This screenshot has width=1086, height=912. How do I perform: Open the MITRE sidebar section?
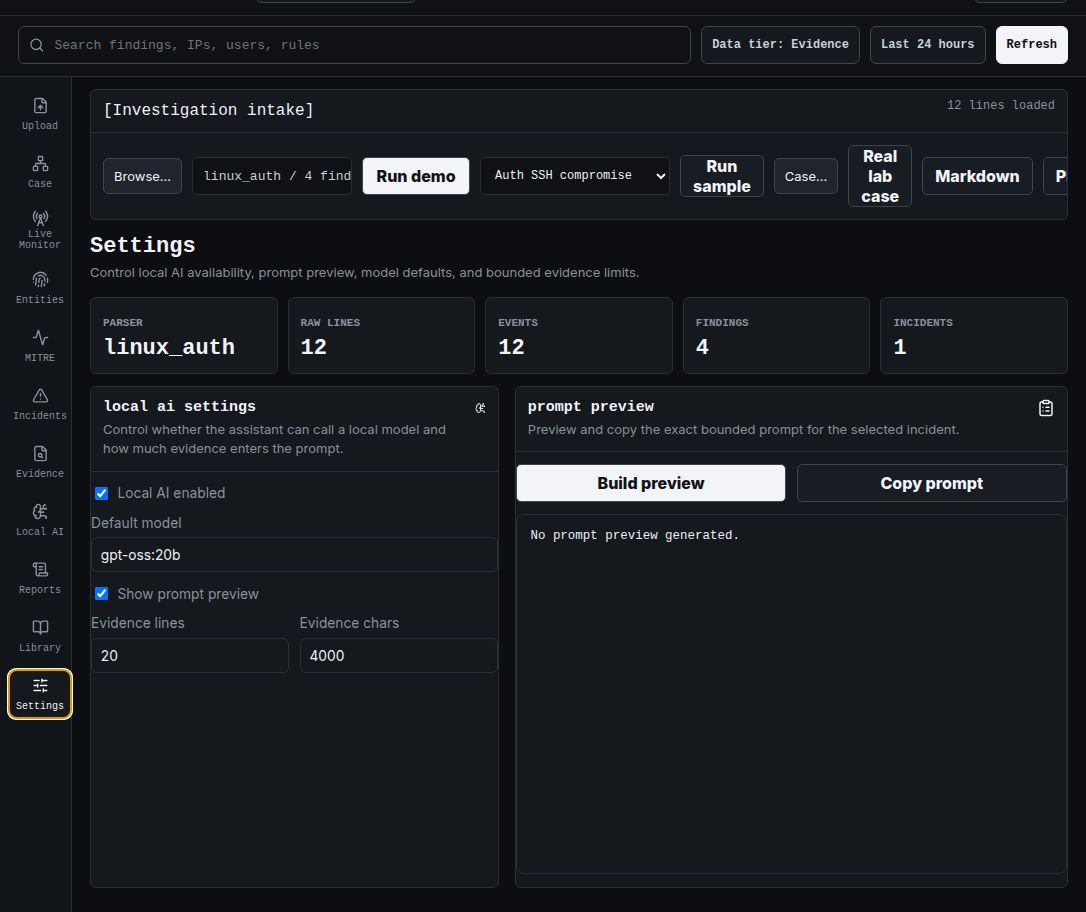pos(39,346)
